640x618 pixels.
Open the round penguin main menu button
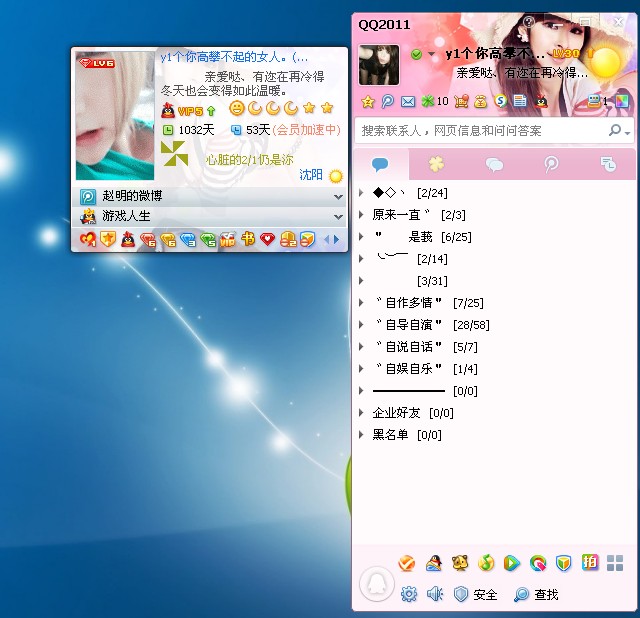(376, 584)
